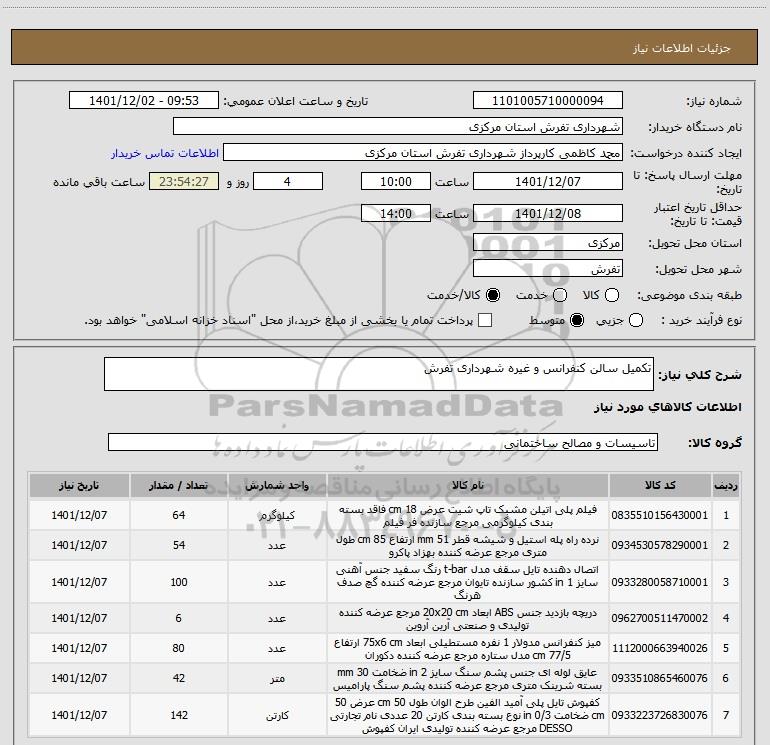Image resolution: width=770 pixels, height=745 pixels.
Task: Select item code 0835510156430001
Action: point(660,515)
